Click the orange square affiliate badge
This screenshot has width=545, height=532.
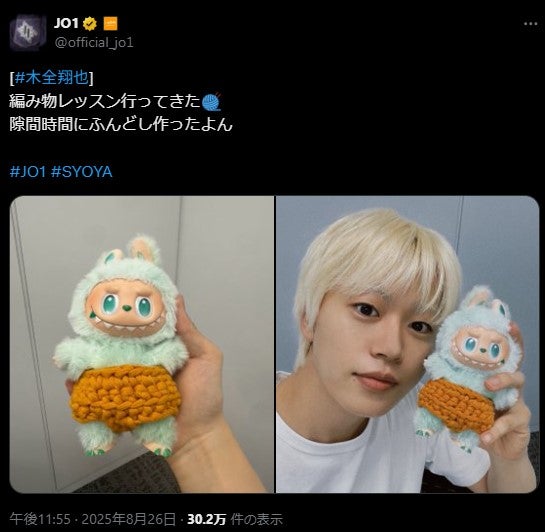click(111, 23)
